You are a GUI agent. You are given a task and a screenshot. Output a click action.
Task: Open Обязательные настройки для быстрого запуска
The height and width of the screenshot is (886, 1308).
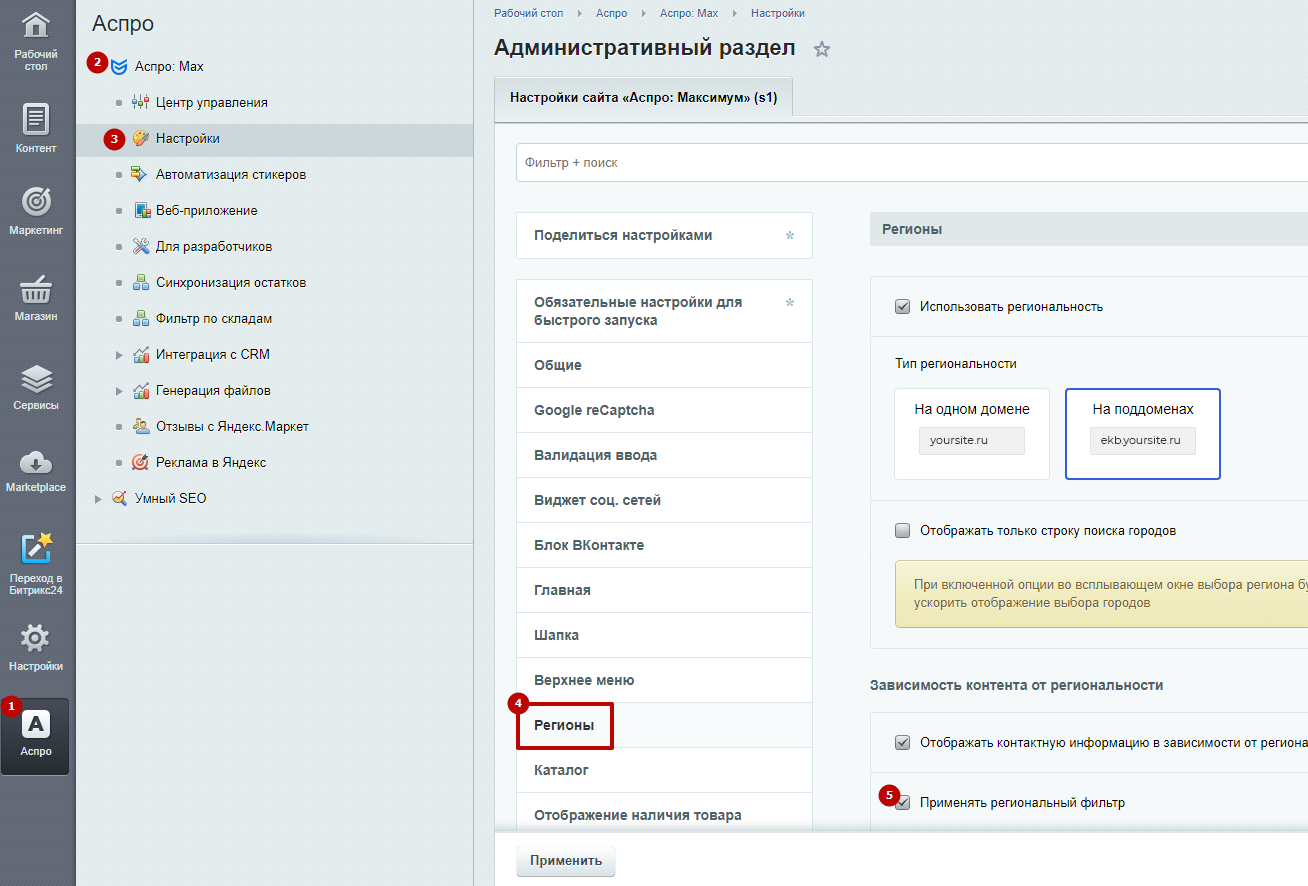[664, 311]
